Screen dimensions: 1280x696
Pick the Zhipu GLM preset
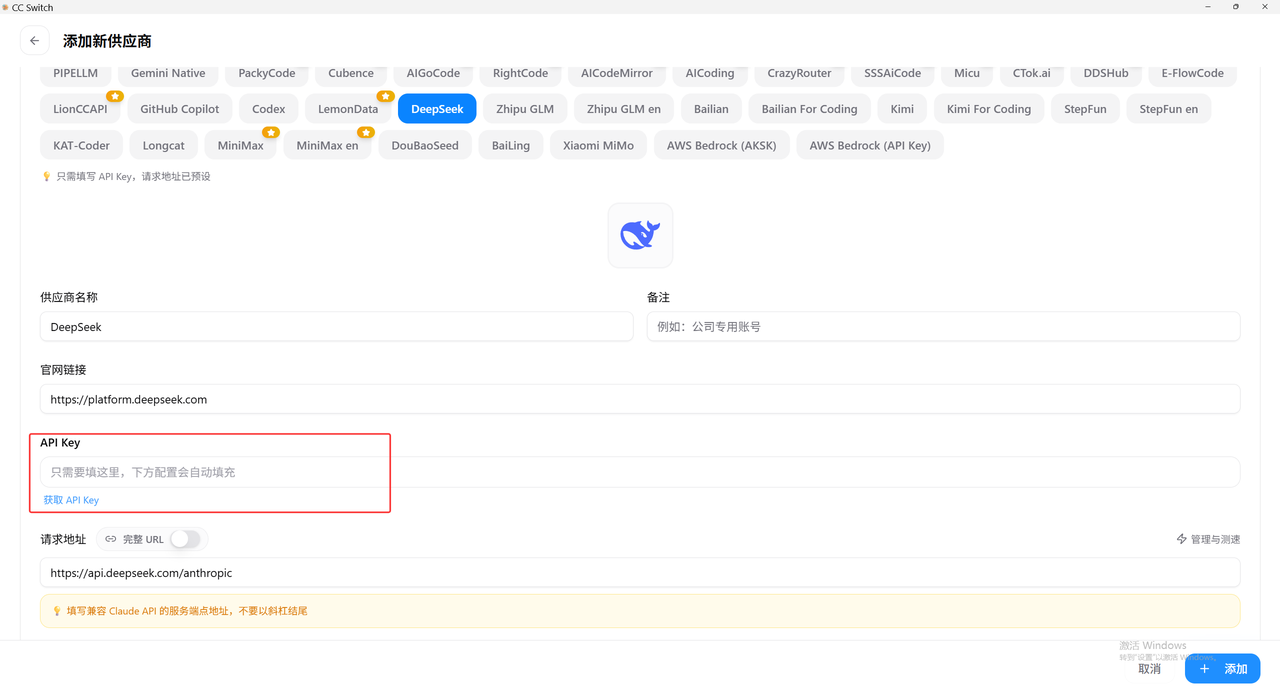click(525, 109)
